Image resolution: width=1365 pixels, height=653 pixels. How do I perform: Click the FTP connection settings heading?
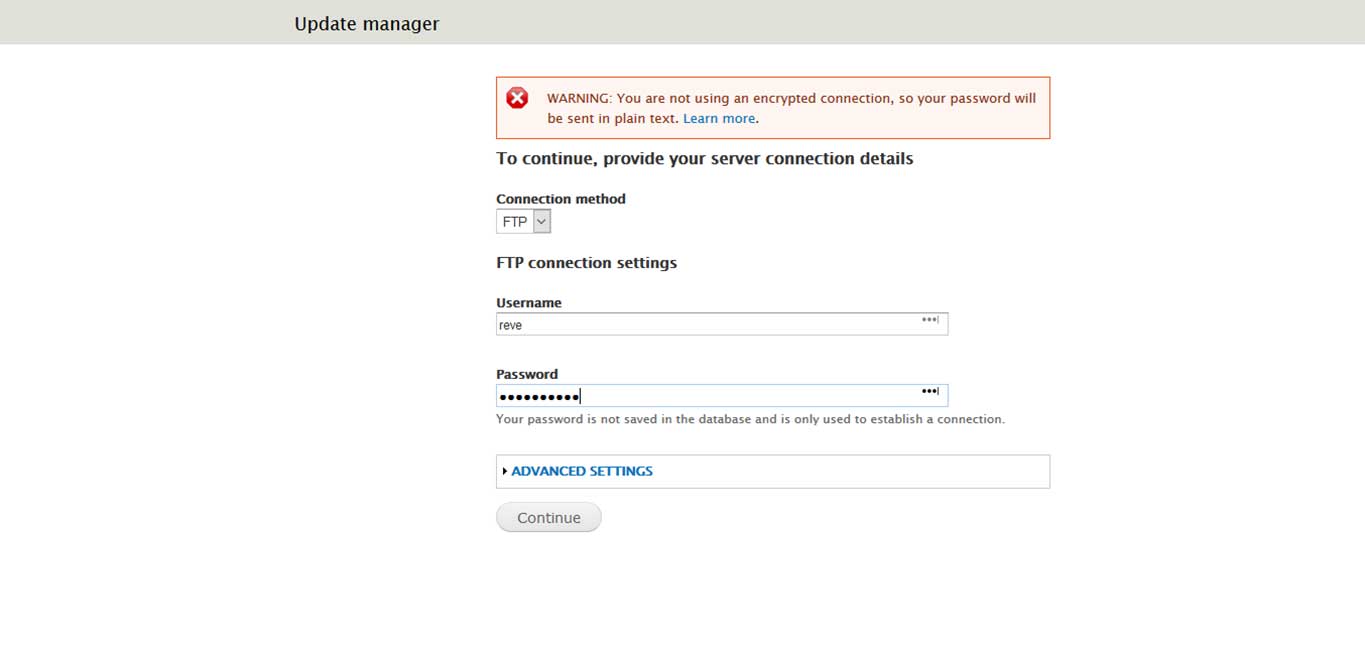coord(586,263)
